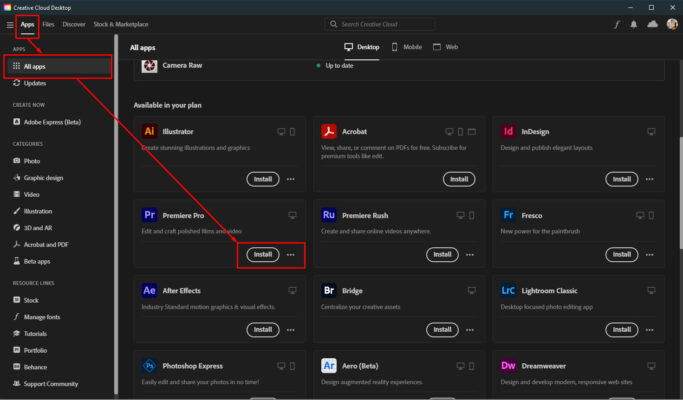
Task: Install Fresco app
Action: point(621,255)
